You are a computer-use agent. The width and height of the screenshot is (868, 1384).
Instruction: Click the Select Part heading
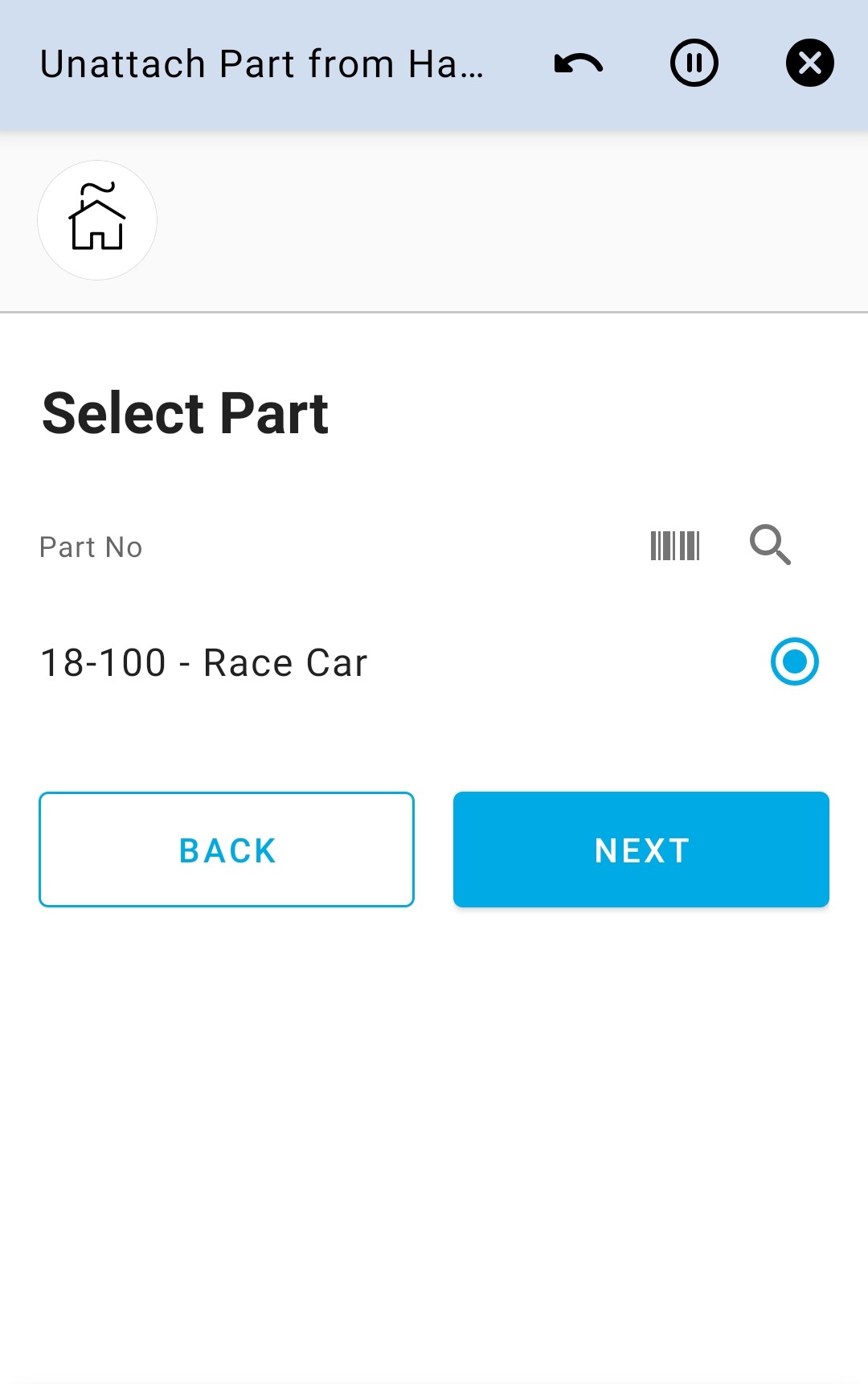186,413
